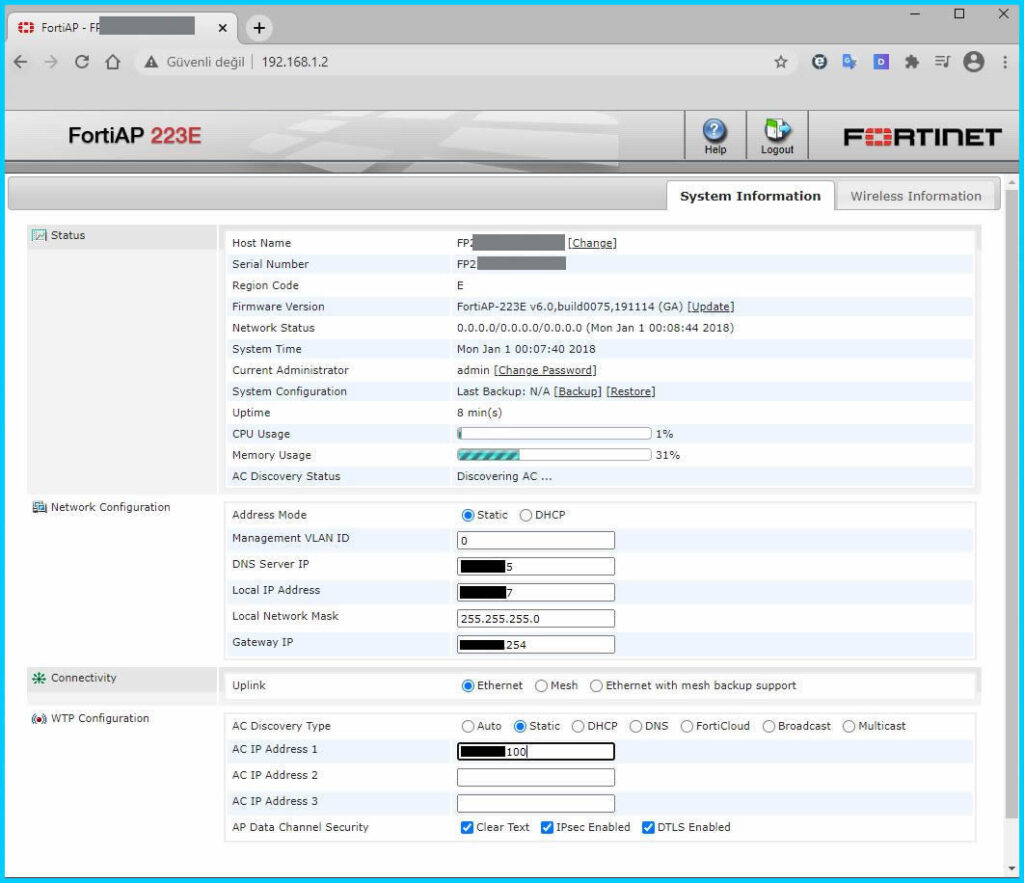
Task: Switch to System Information tab
Action: click(x=750, y=196)
